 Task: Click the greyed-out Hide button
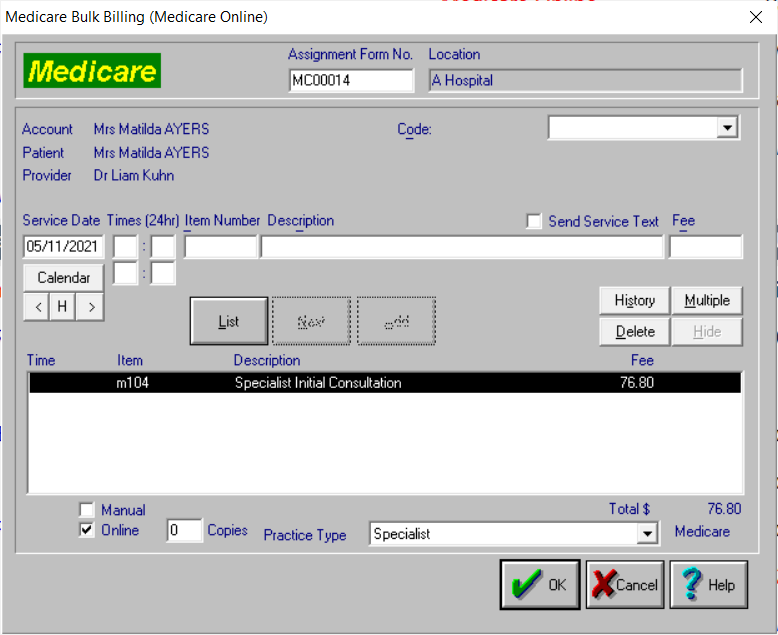707,331
